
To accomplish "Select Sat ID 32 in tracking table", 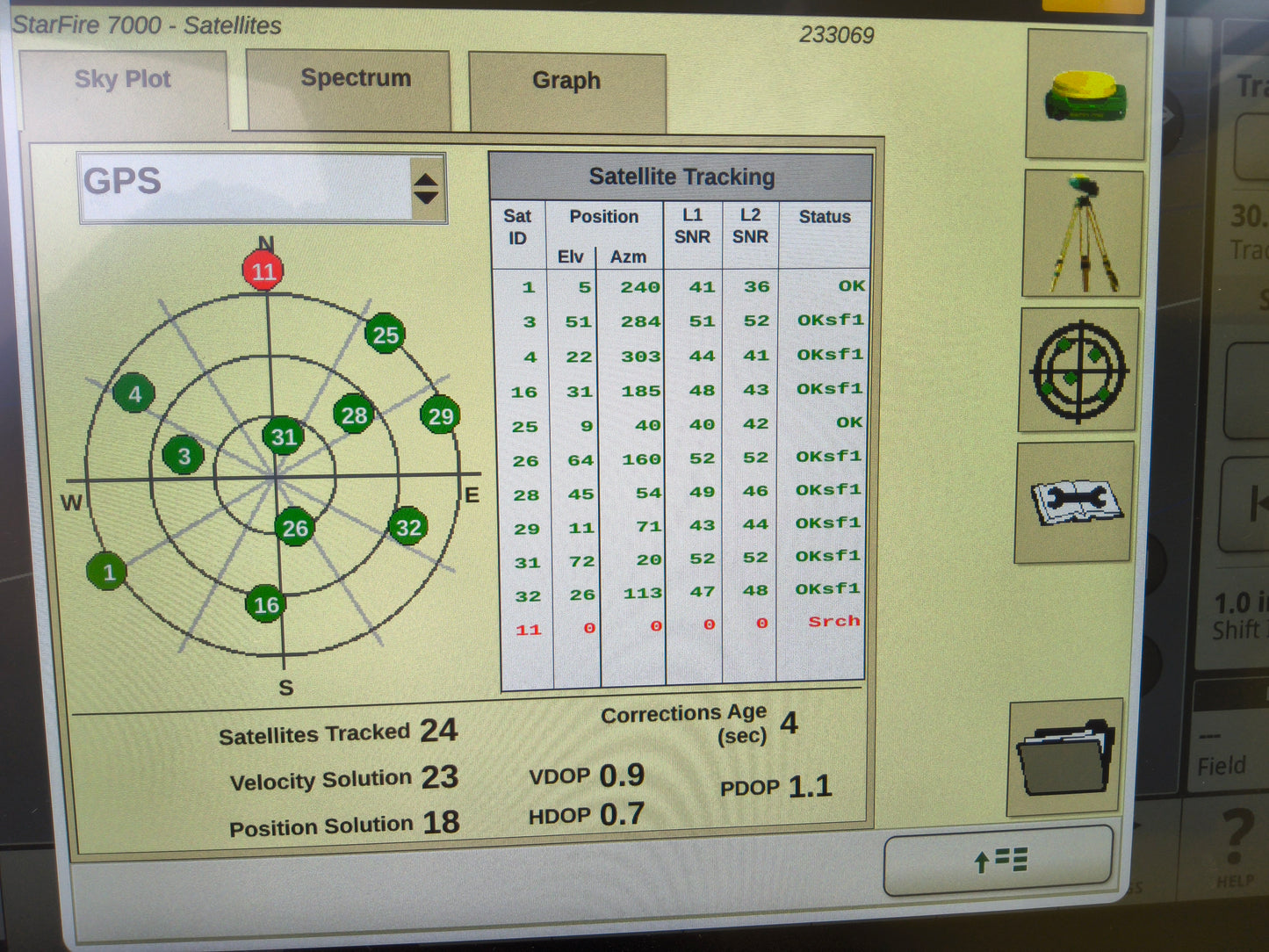I will (x=528, y=596).
